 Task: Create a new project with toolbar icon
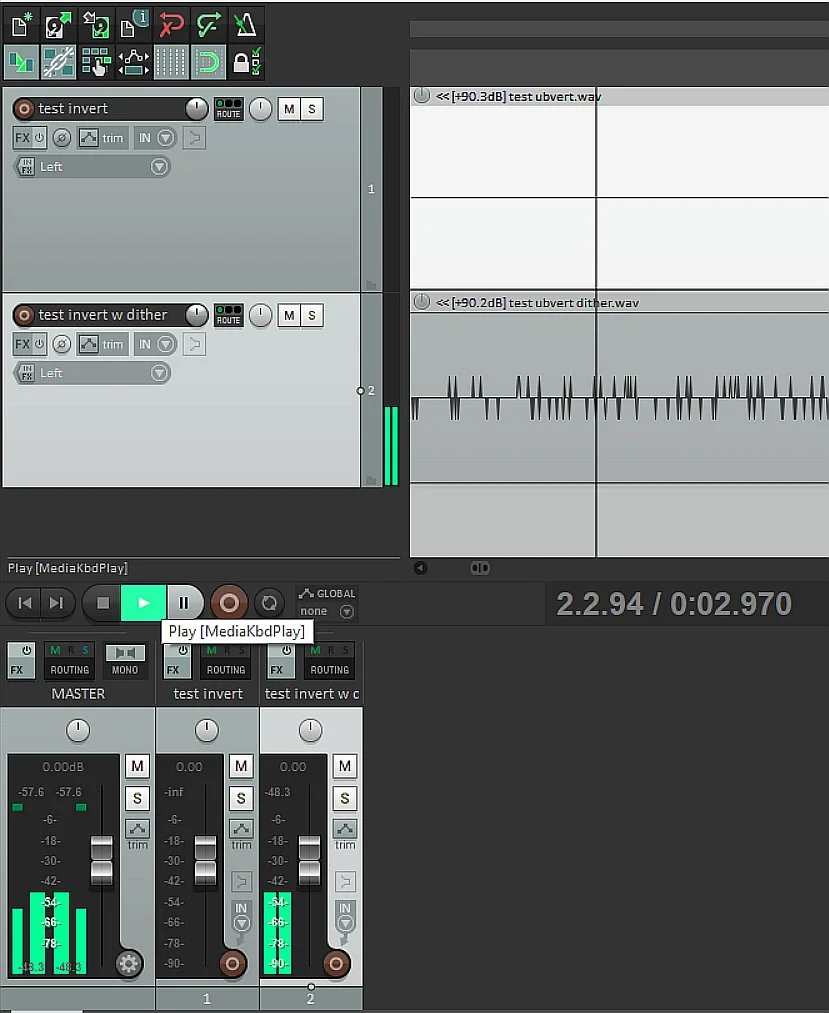tap(21, 26)
